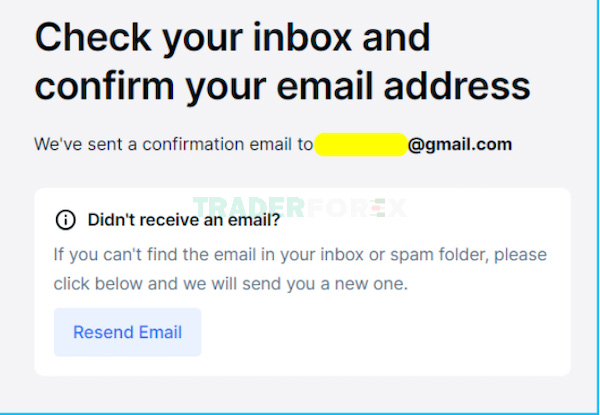
Task: Click the Resend Email button
Action: pyautogui.click(x=127, y=332)
